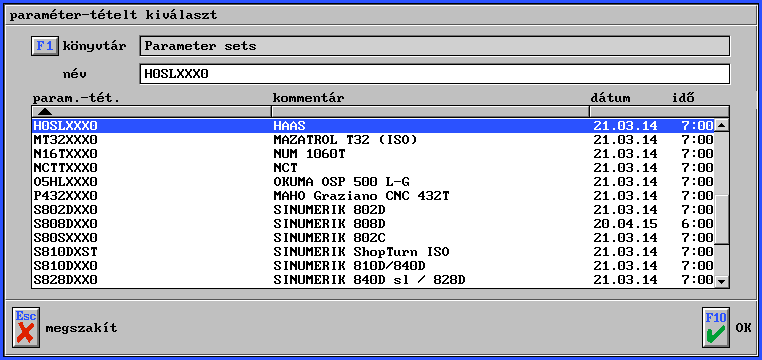The width and height of the screenshot is (762, 360).
Task: Confirm with the F10 OK checkmark icon
Action: (x=716, y=327)
